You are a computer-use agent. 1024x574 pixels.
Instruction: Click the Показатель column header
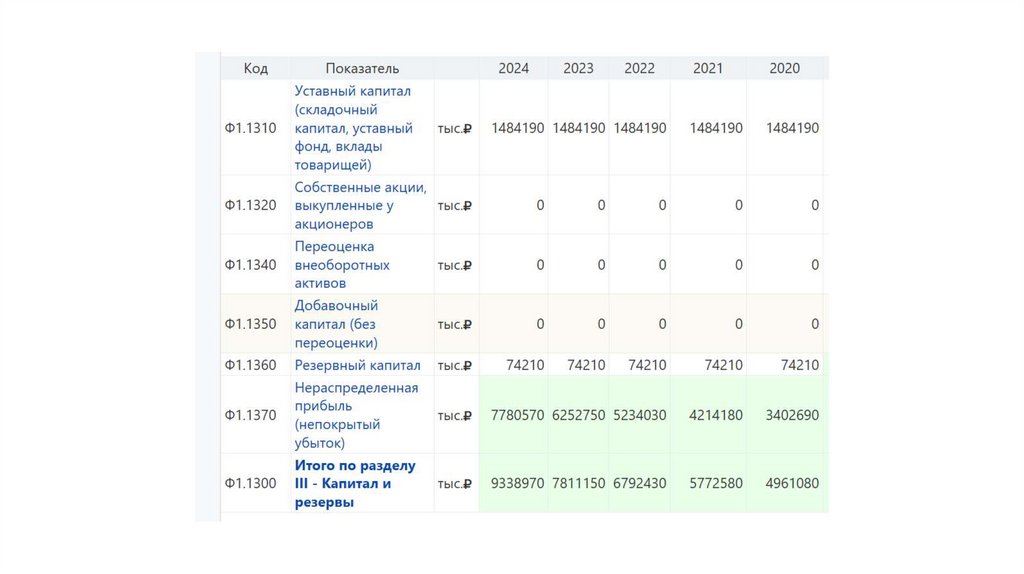(362, 68)
